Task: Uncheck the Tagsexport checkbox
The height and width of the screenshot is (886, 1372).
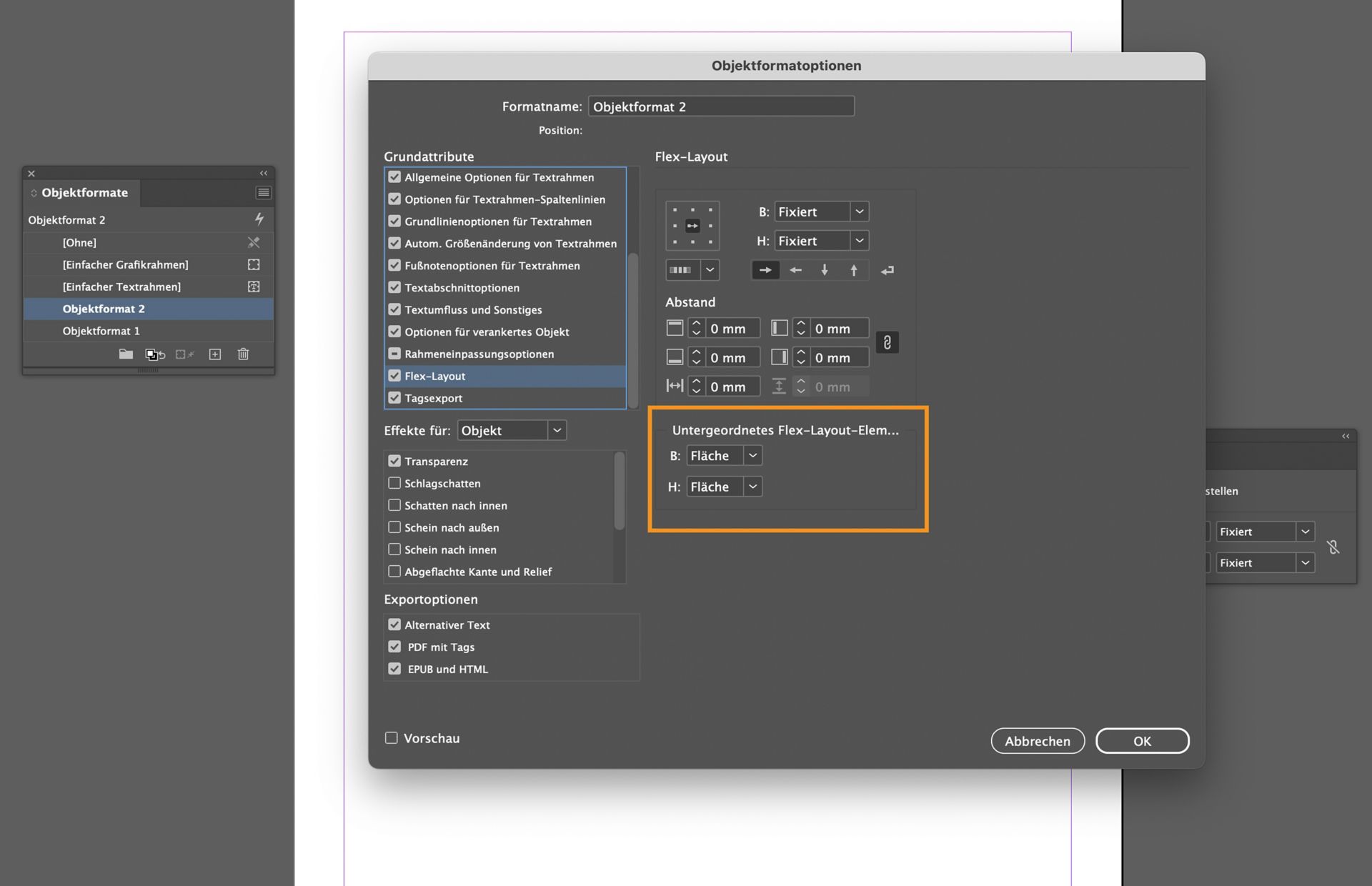Action: coord(394,398)
